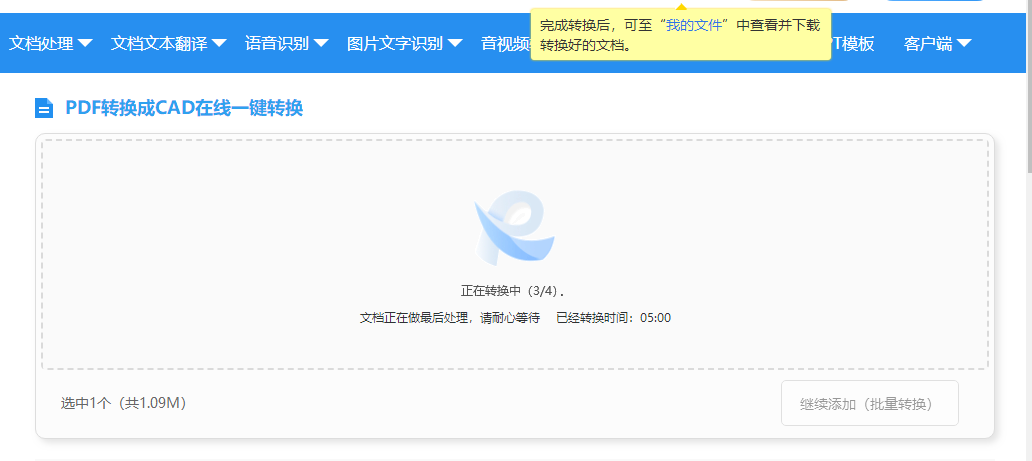Expand the 图片文字识别 menu

click(x=405, y=44)
